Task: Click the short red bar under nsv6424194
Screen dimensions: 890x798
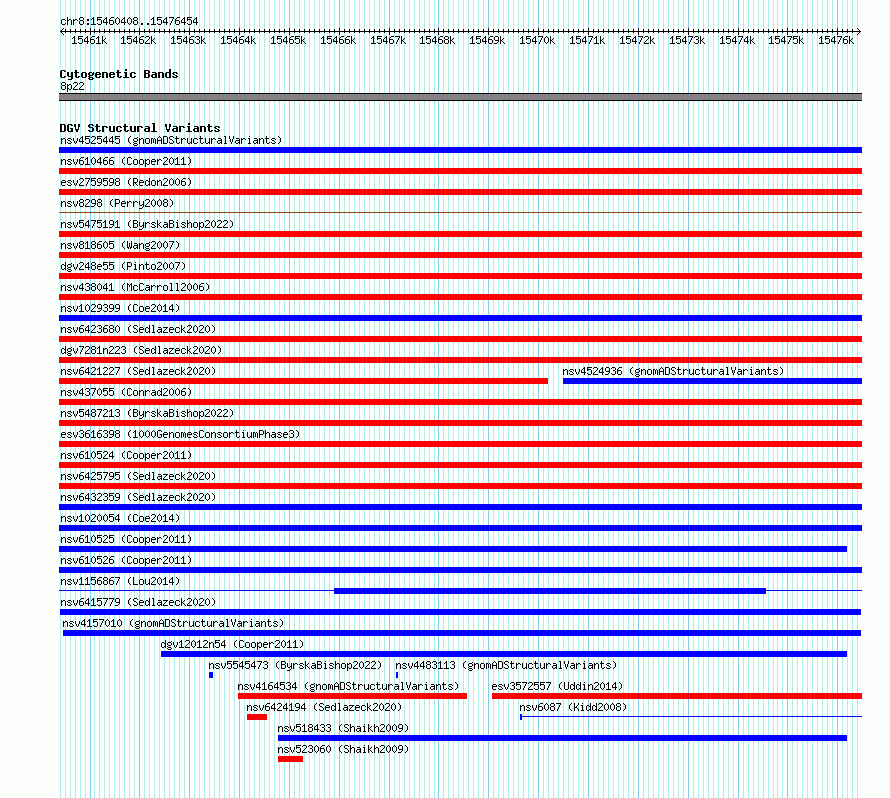Action: coord(257,717)
